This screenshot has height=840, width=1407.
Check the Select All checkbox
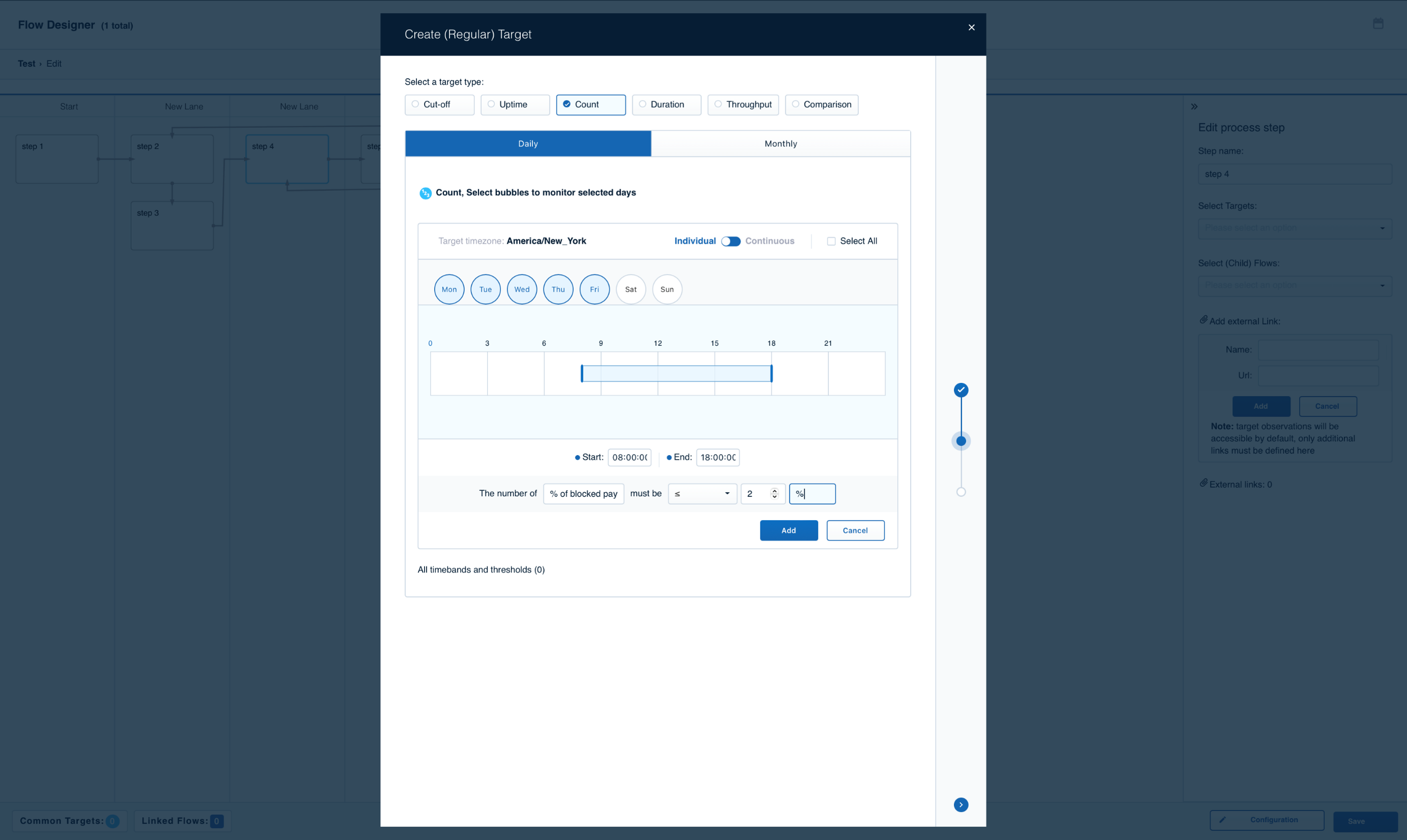tap(831, 241)
